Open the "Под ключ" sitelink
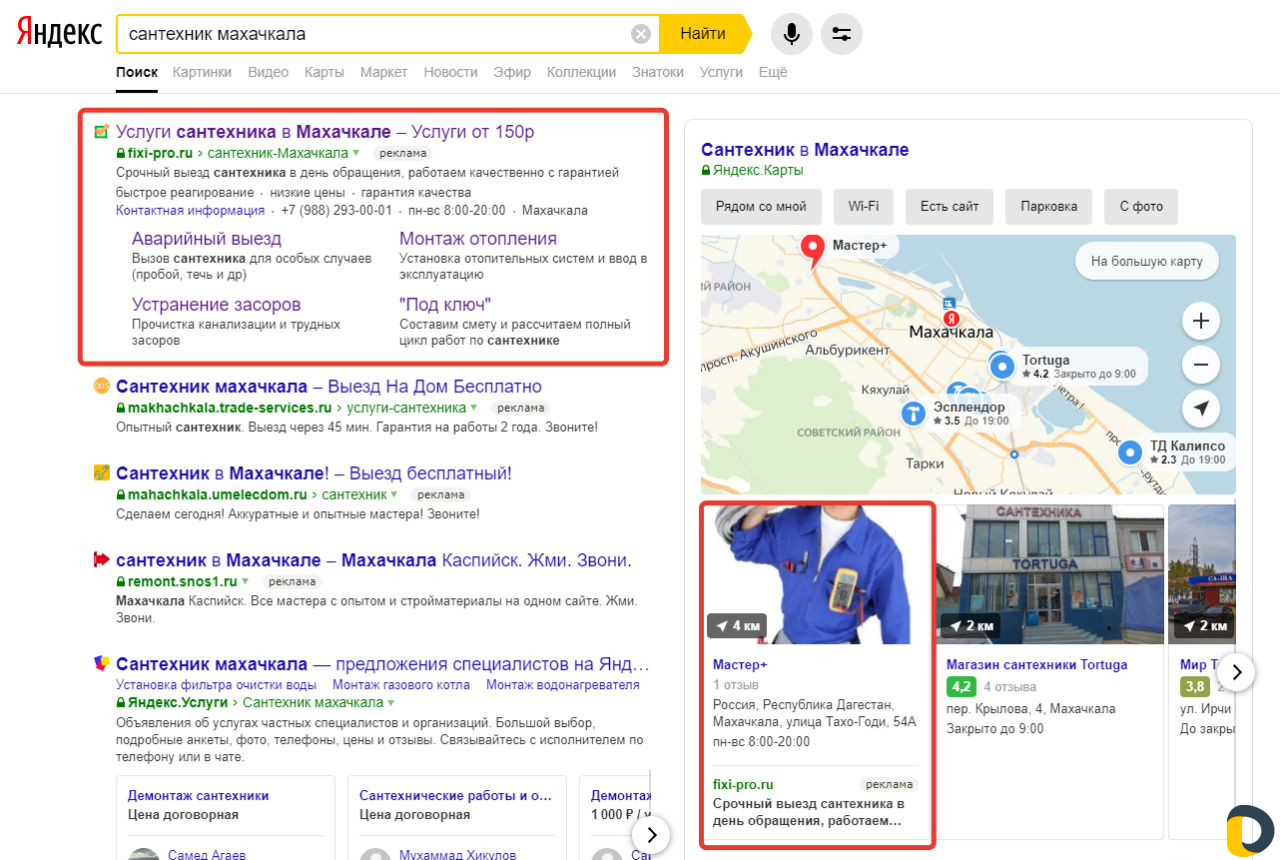The height and width of the screenshot is (860, 1280). (x=445, y=304)
